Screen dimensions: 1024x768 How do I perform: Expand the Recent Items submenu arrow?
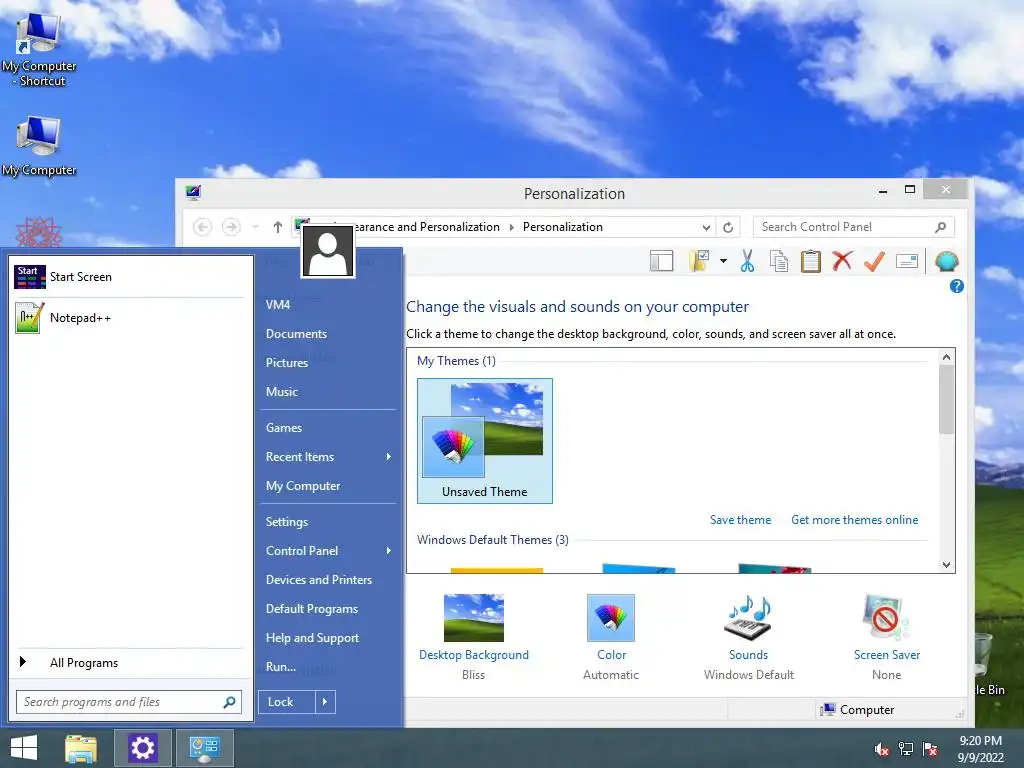pyautogui.click(x=389, y=456)
